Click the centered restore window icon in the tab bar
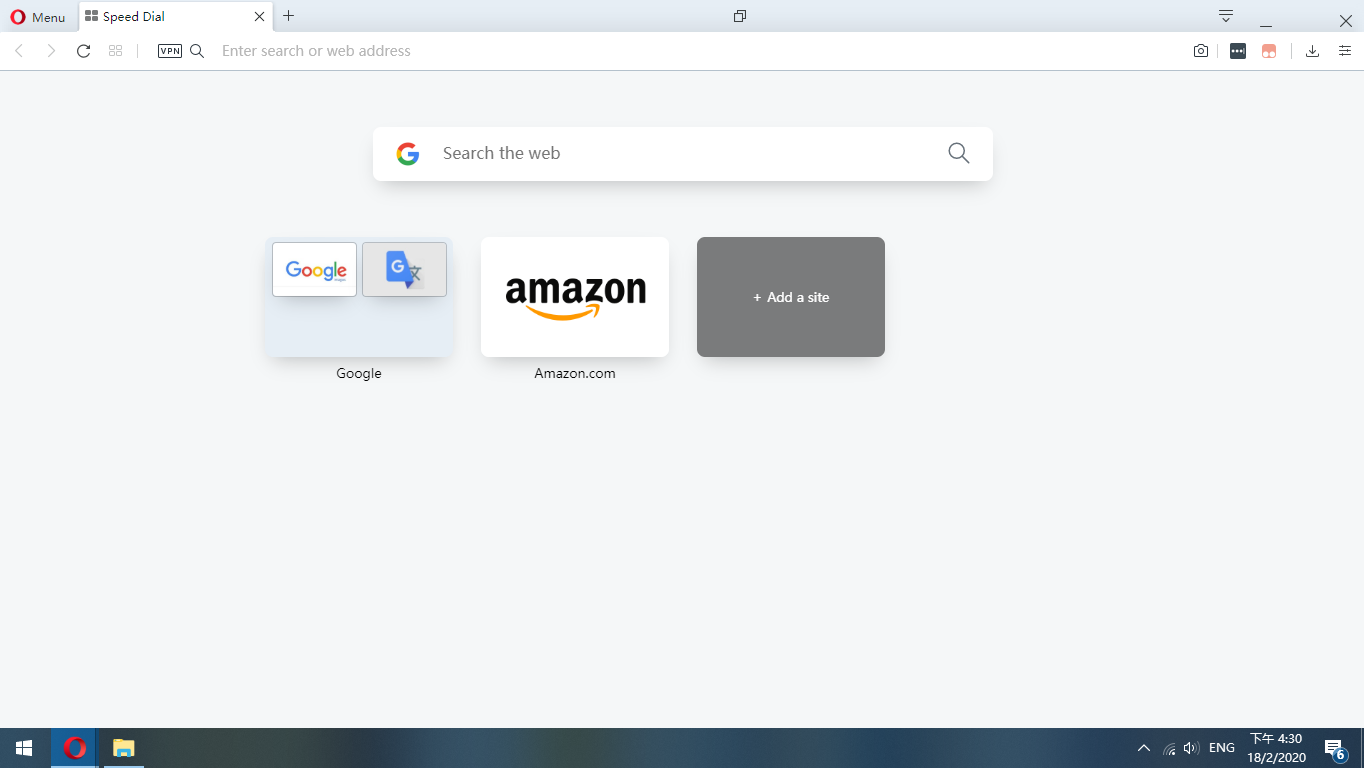The width and height of the screenshot is (1364, 768). 740,16
